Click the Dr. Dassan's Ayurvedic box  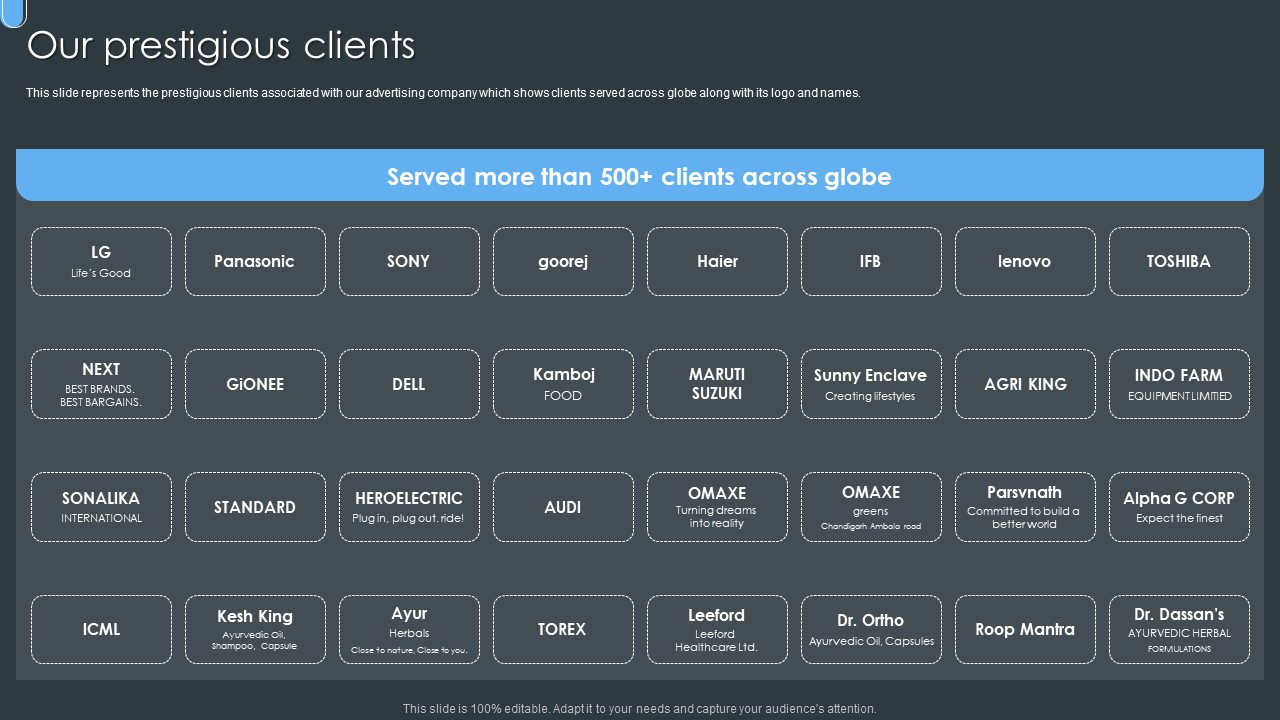click(1179, 629)
